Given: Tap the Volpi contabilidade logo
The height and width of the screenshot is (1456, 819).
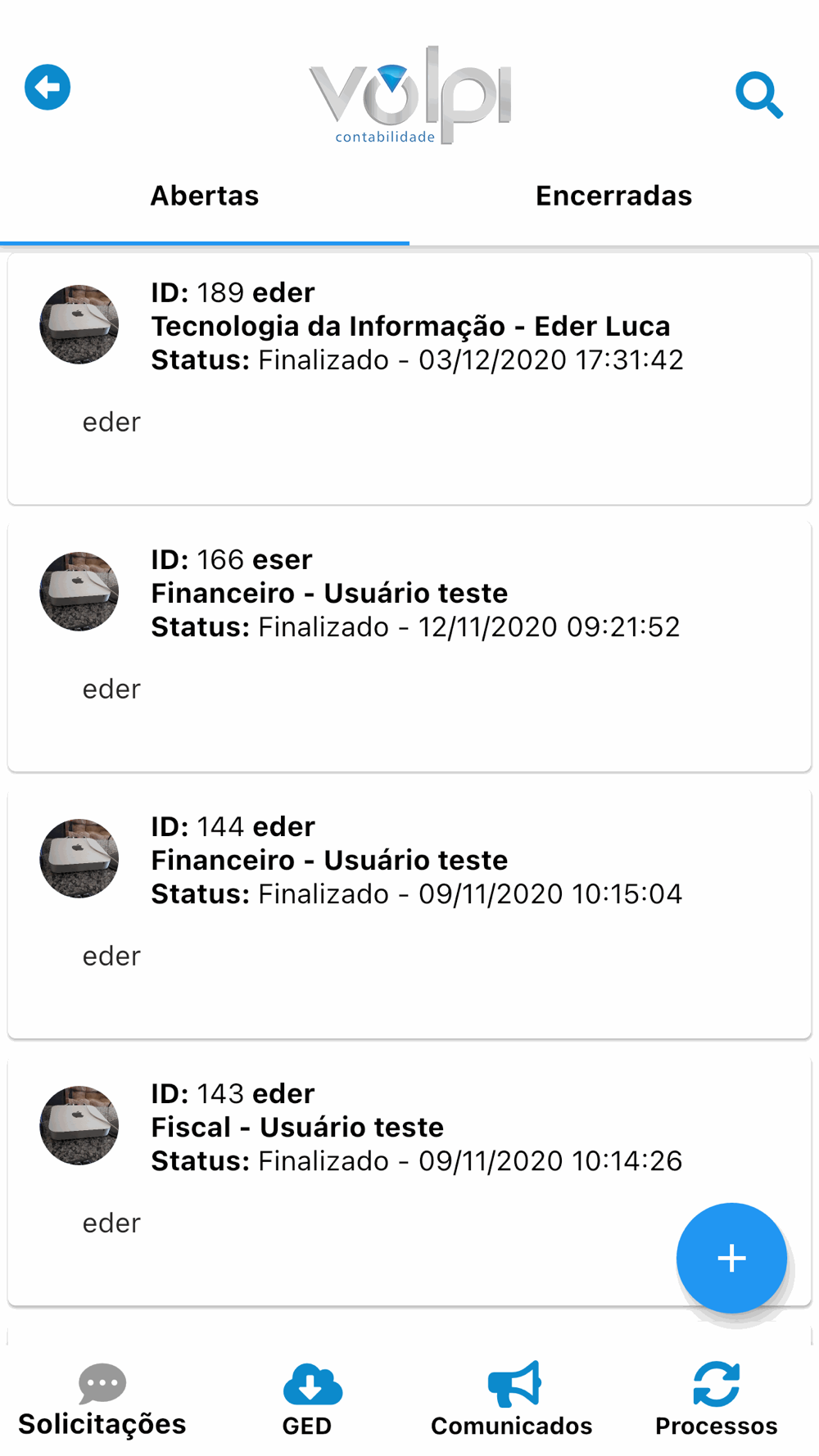Looking at the screenshot, I should (x=410, y=96).
